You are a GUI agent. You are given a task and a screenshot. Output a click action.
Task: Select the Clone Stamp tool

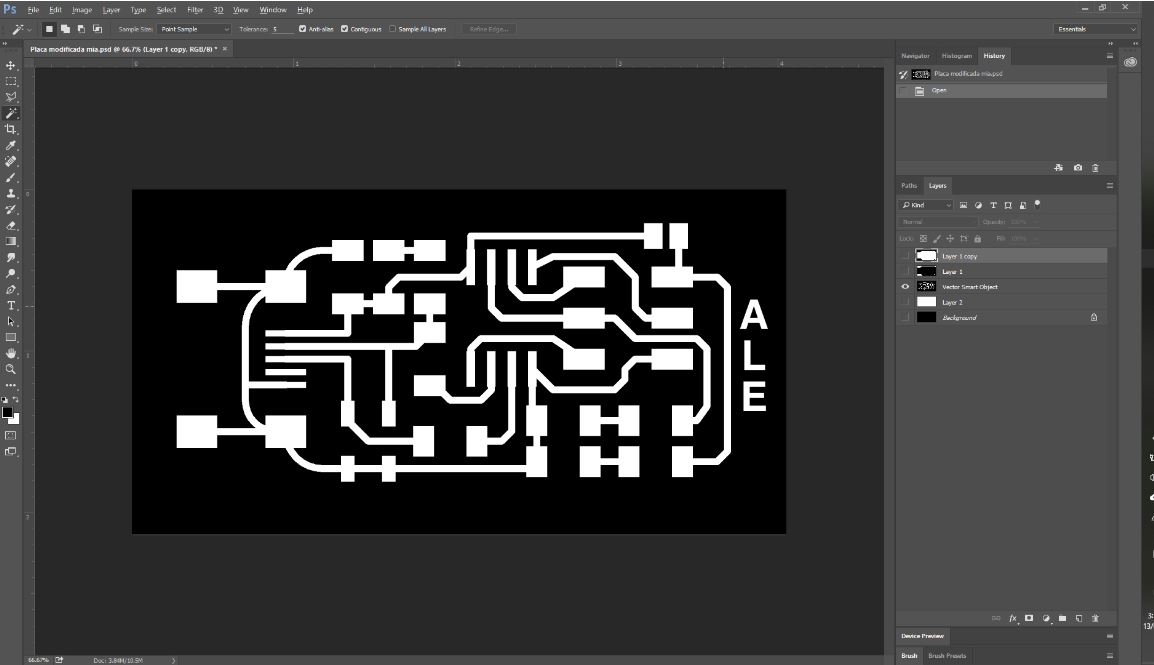point(10,193)
